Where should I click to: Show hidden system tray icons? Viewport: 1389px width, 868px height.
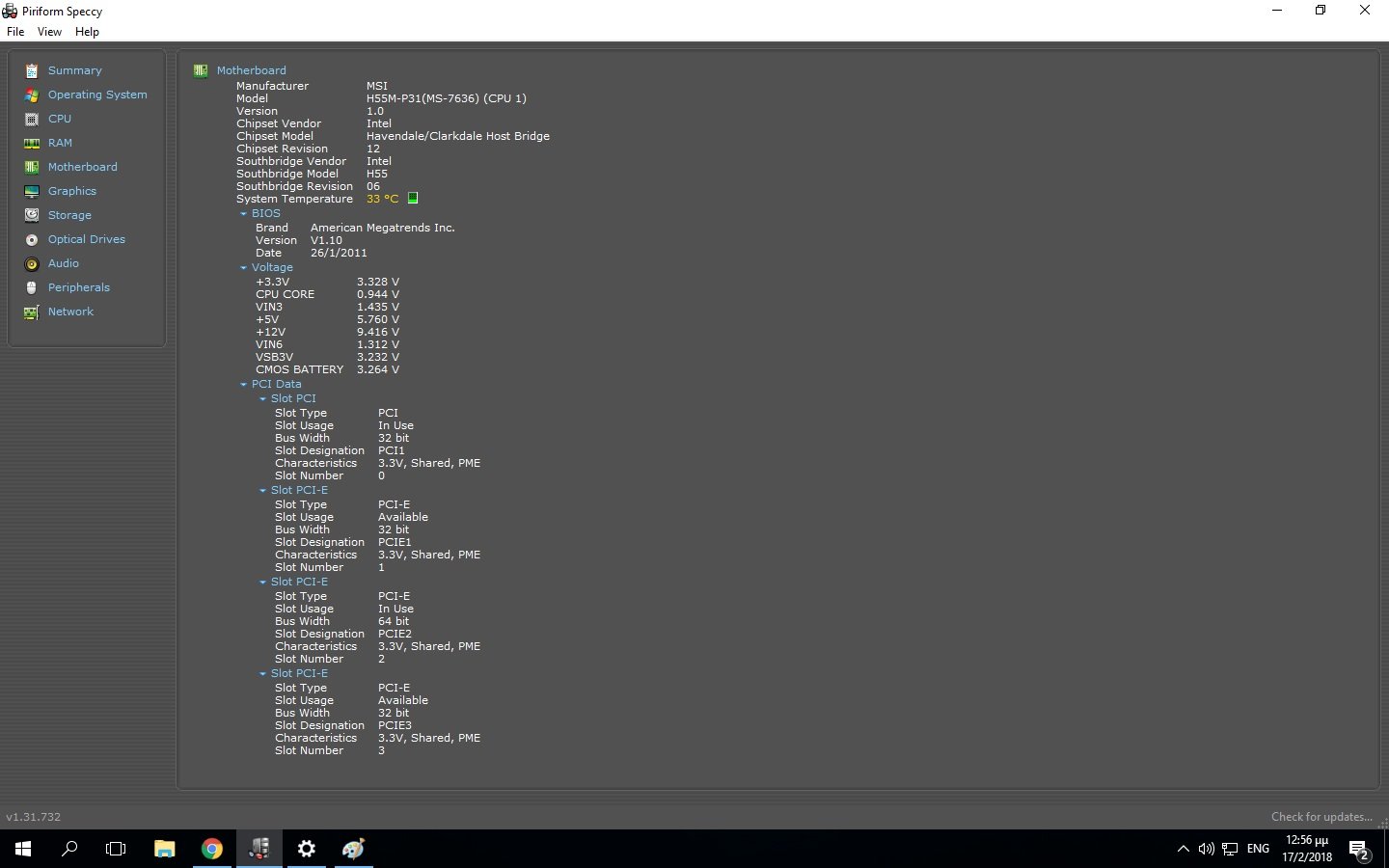coord(1183,849)
